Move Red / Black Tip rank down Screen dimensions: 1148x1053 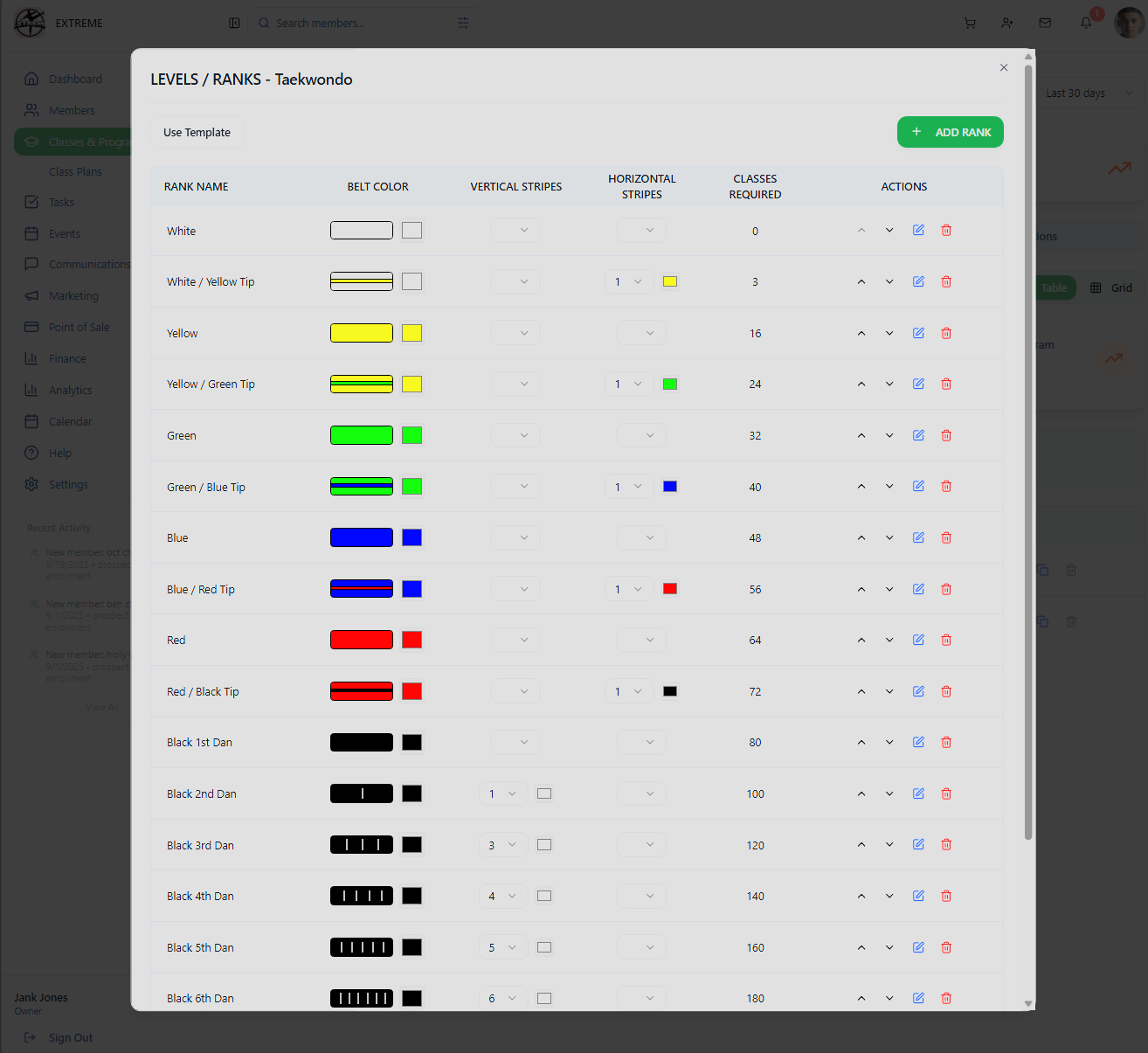[x=889, y=691]
